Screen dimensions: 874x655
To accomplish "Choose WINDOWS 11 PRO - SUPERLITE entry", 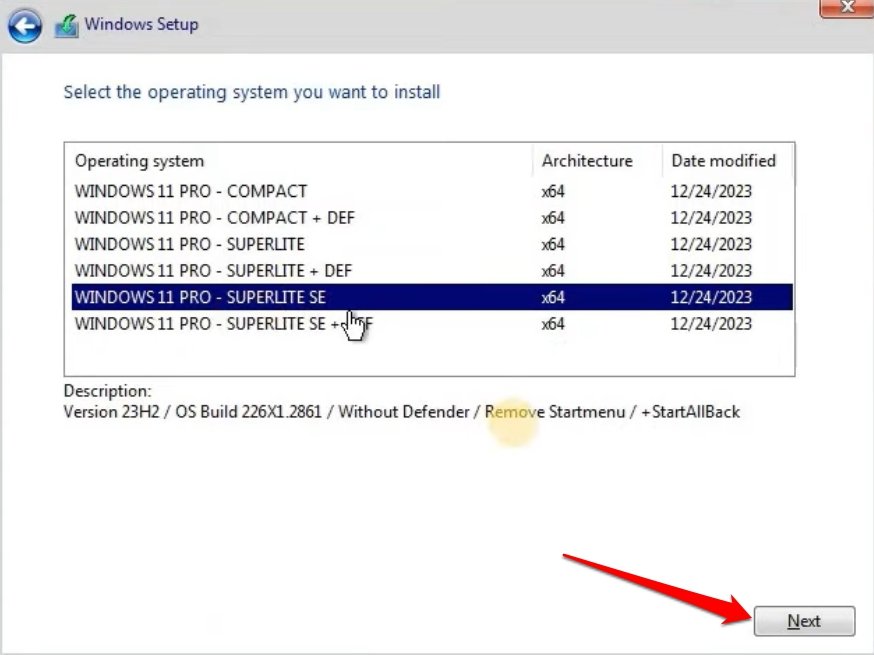I will [432, 244].
